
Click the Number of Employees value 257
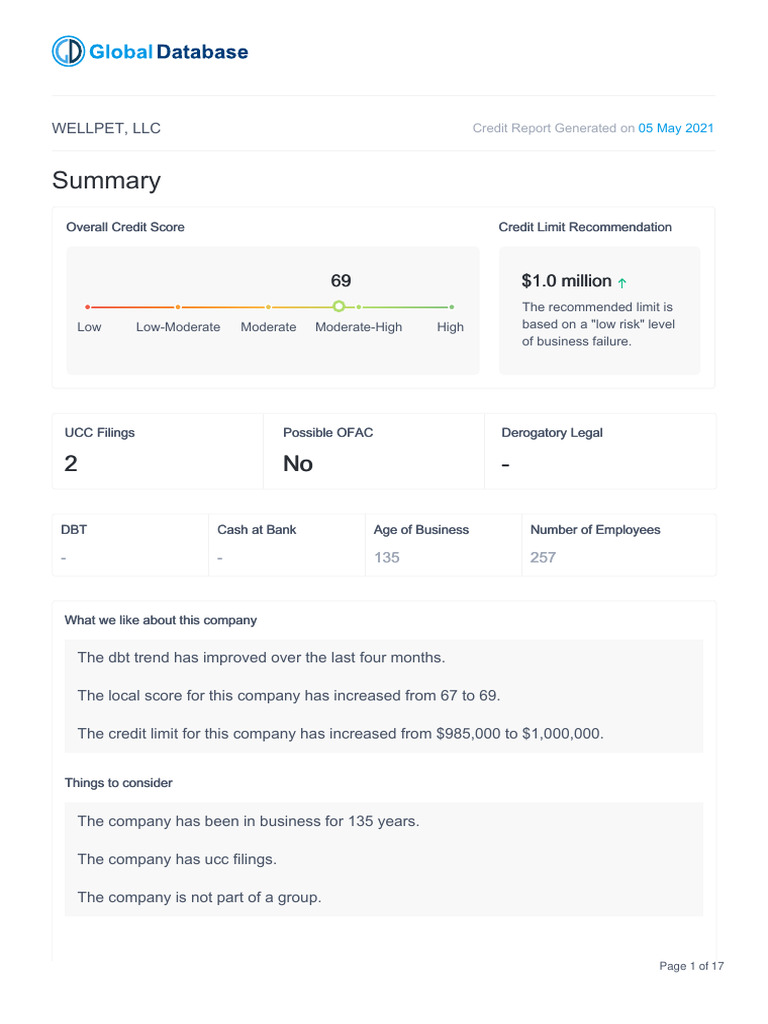(543, 557)
